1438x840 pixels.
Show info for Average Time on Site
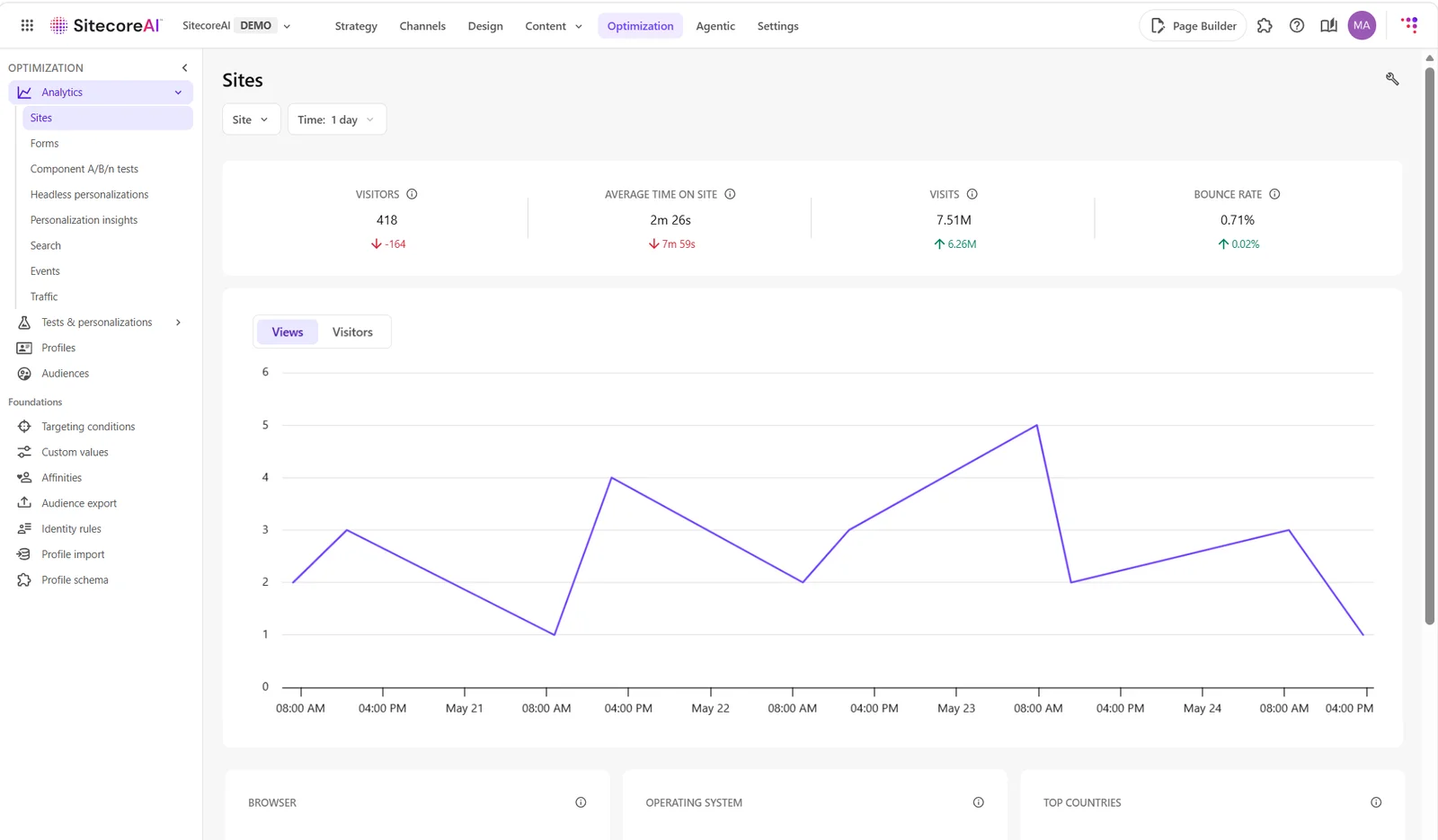(x=730, y=194)
